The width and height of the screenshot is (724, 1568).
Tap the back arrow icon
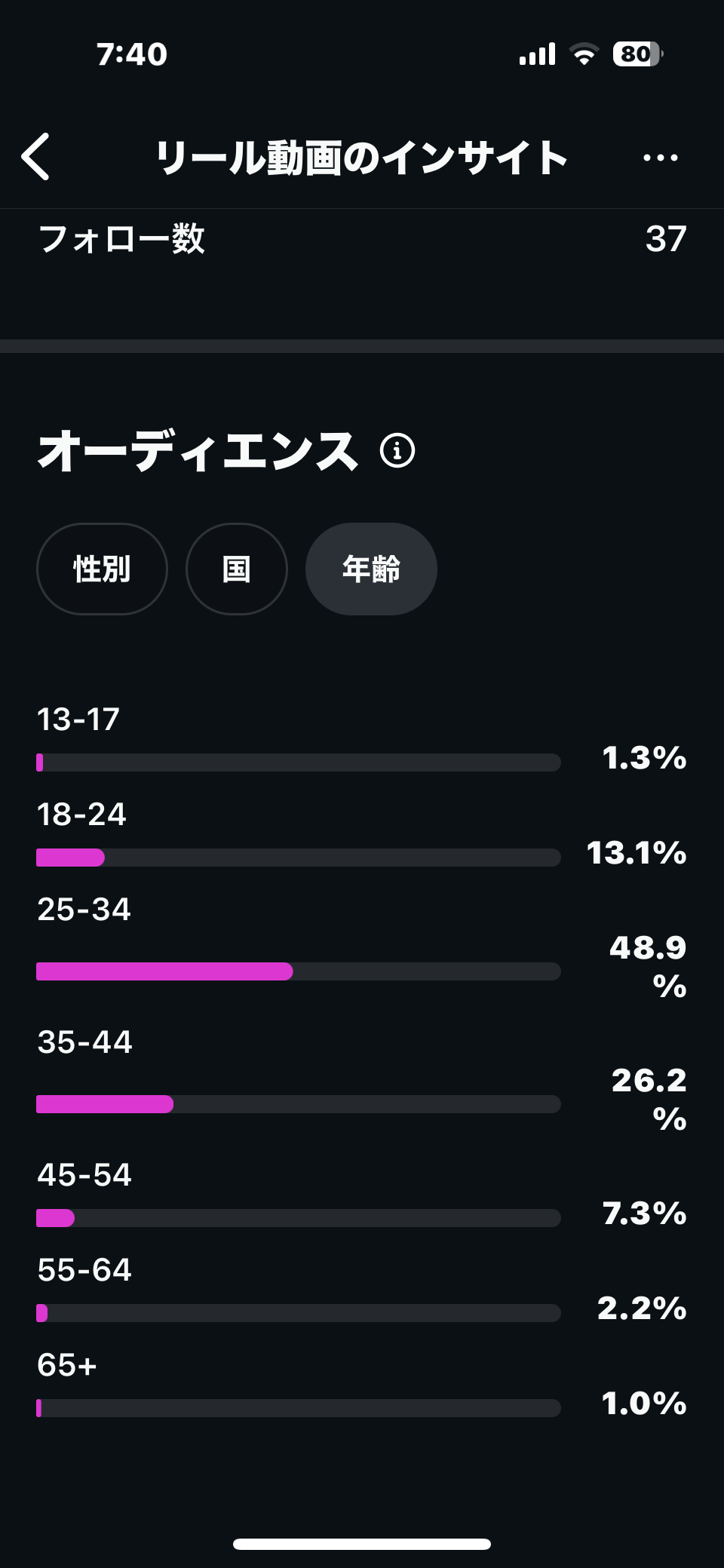35,157
